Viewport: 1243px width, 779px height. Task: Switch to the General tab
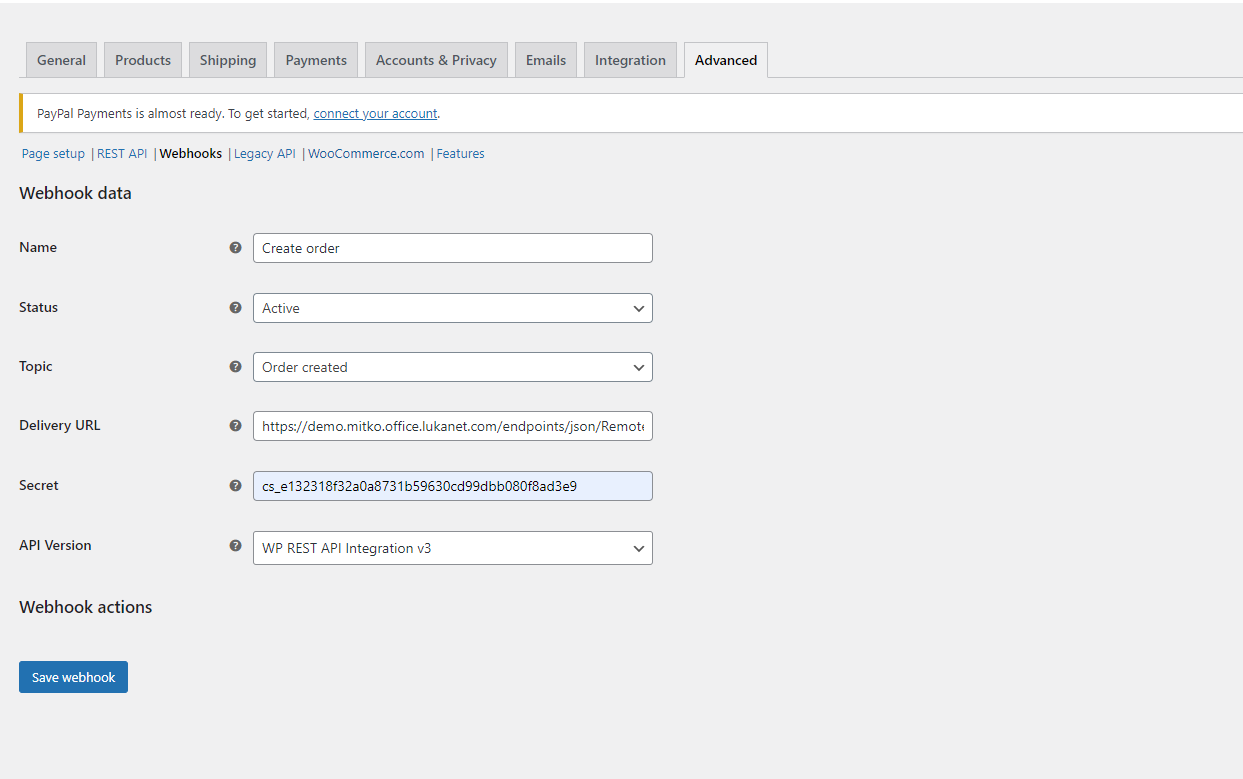[x=61, y=60]
